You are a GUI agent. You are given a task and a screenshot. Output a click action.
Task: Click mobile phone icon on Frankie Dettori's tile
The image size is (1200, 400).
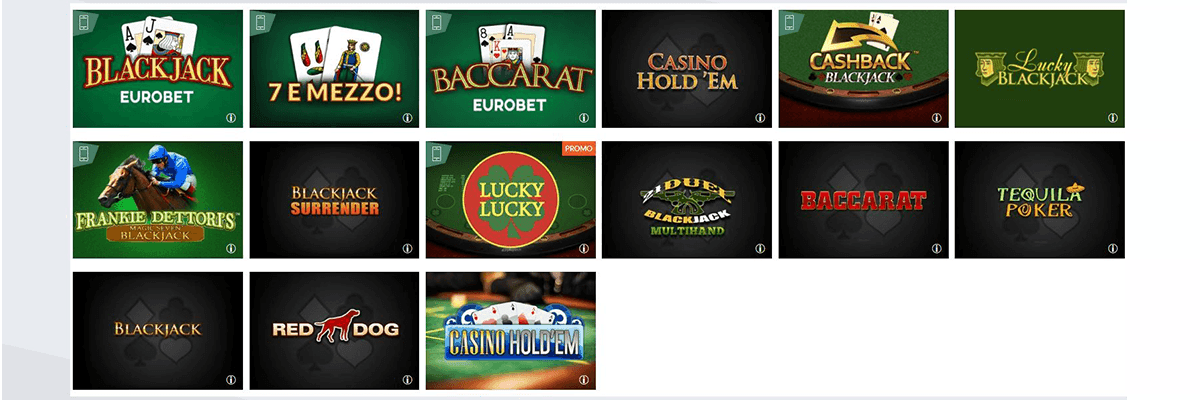[x=85, y=153]
